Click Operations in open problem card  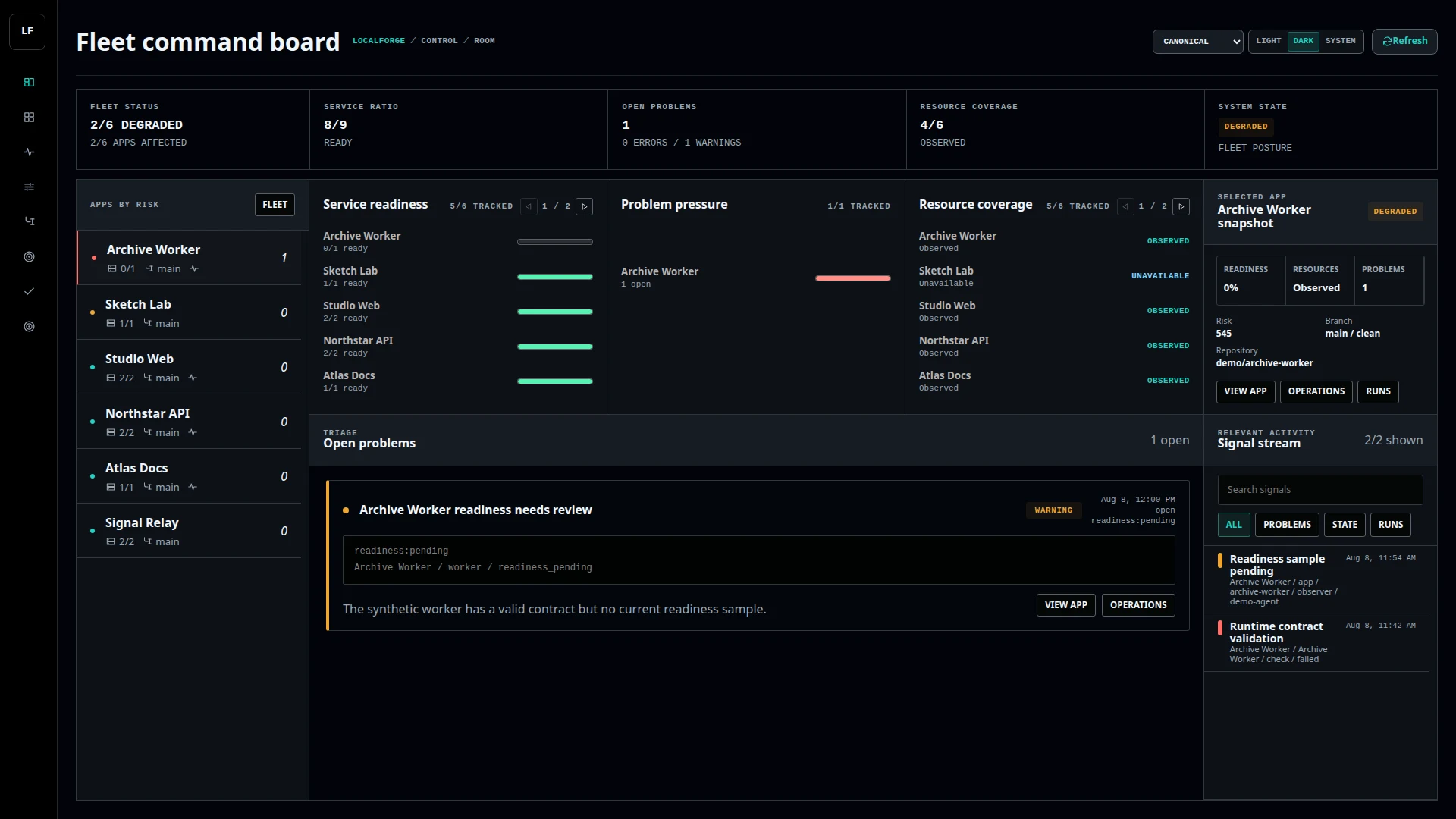coord(1138,605)
